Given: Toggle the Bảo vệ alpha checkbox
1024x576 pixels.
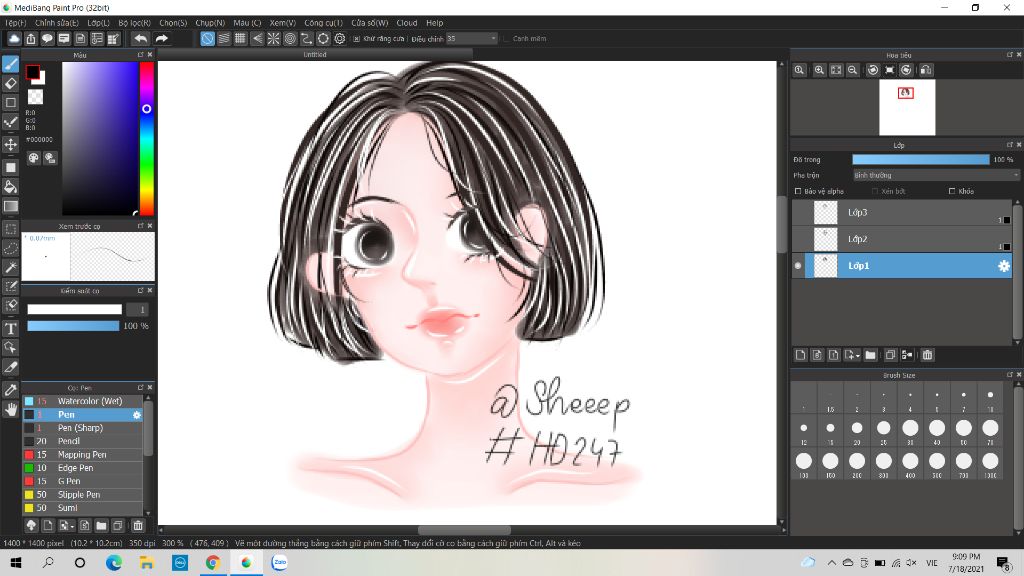Looking at the screenshot, I should tap(798, 191).
